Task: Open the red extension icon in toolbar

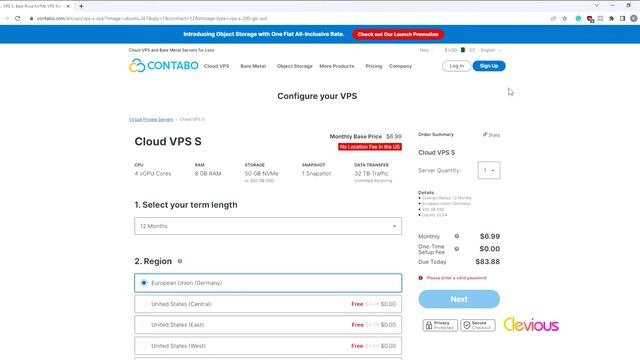Action: [589, 19]
